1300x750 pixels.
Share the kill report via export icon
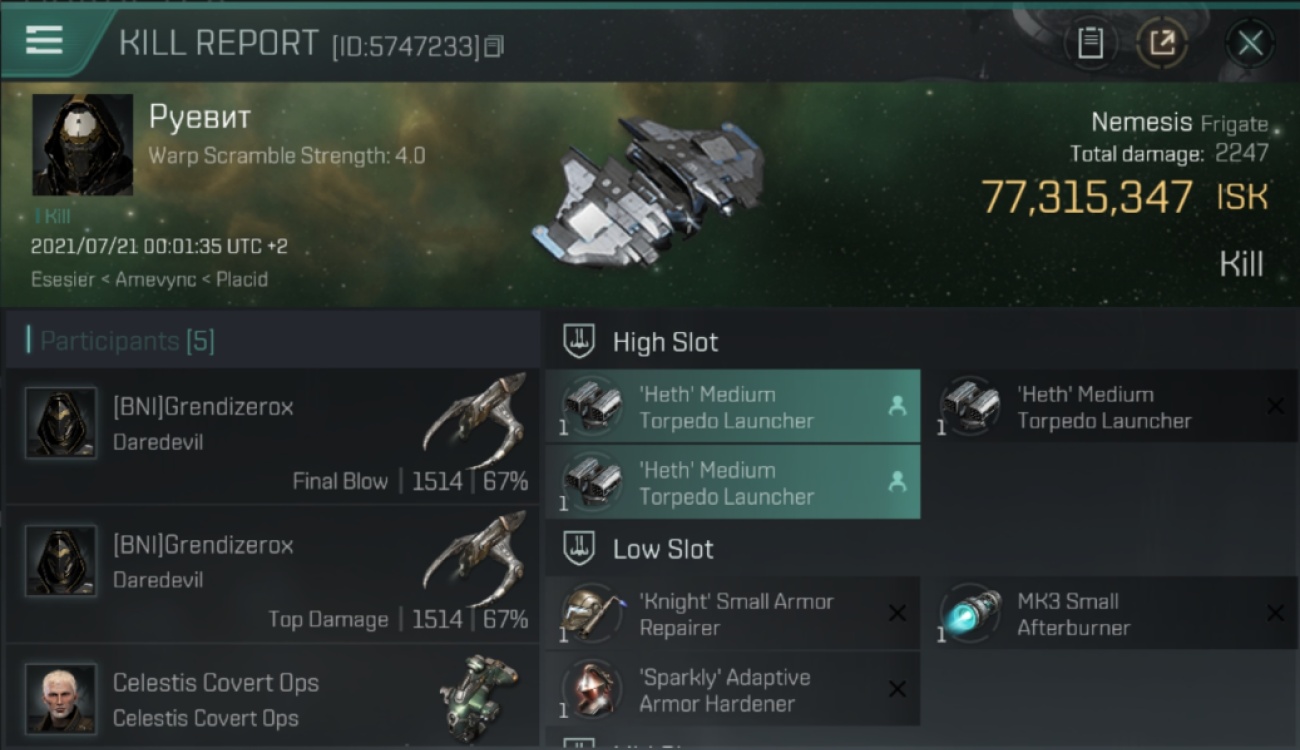click(1162, 43)
